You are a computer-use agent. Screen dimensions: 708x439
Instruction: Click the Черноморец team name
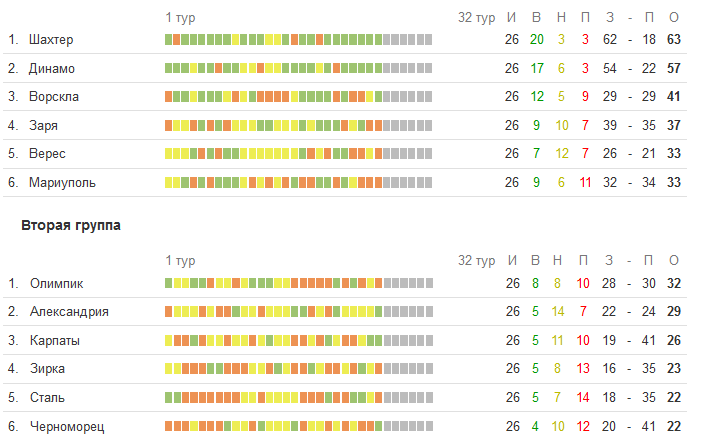pyautogui.click(x=66, y=426)
